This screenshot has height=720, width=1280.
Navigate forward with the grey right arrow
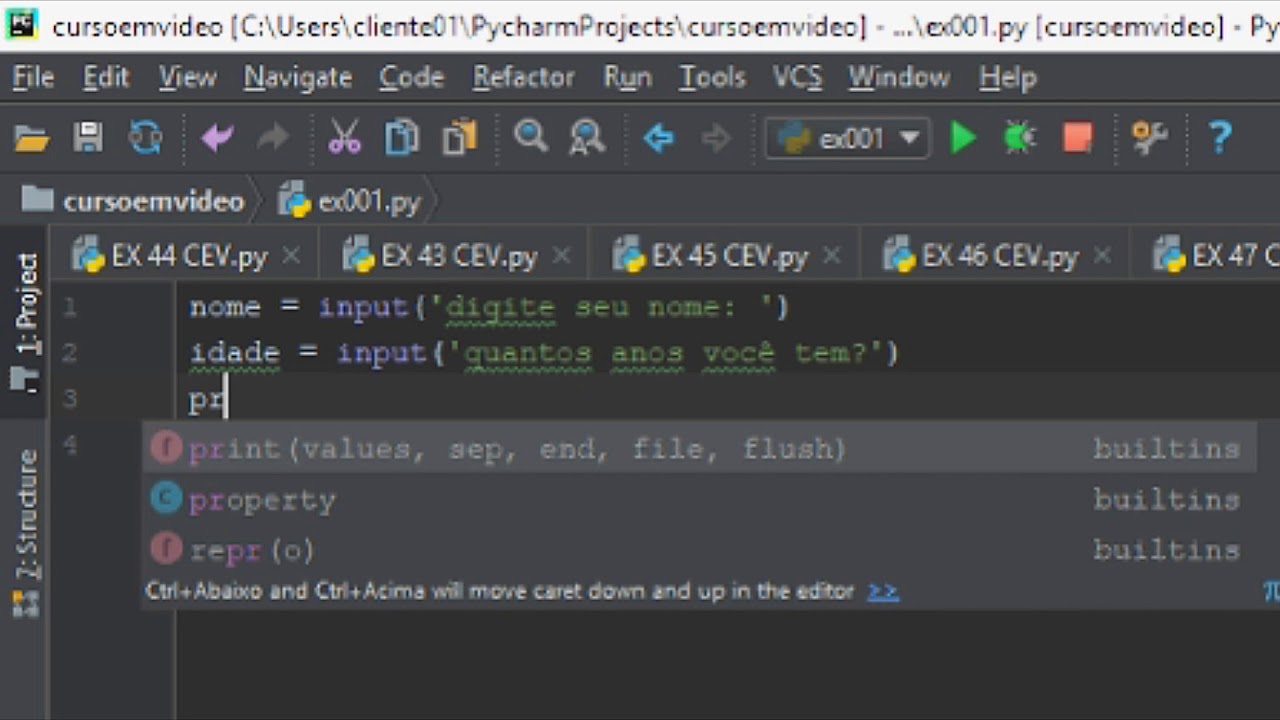(715, 138)
